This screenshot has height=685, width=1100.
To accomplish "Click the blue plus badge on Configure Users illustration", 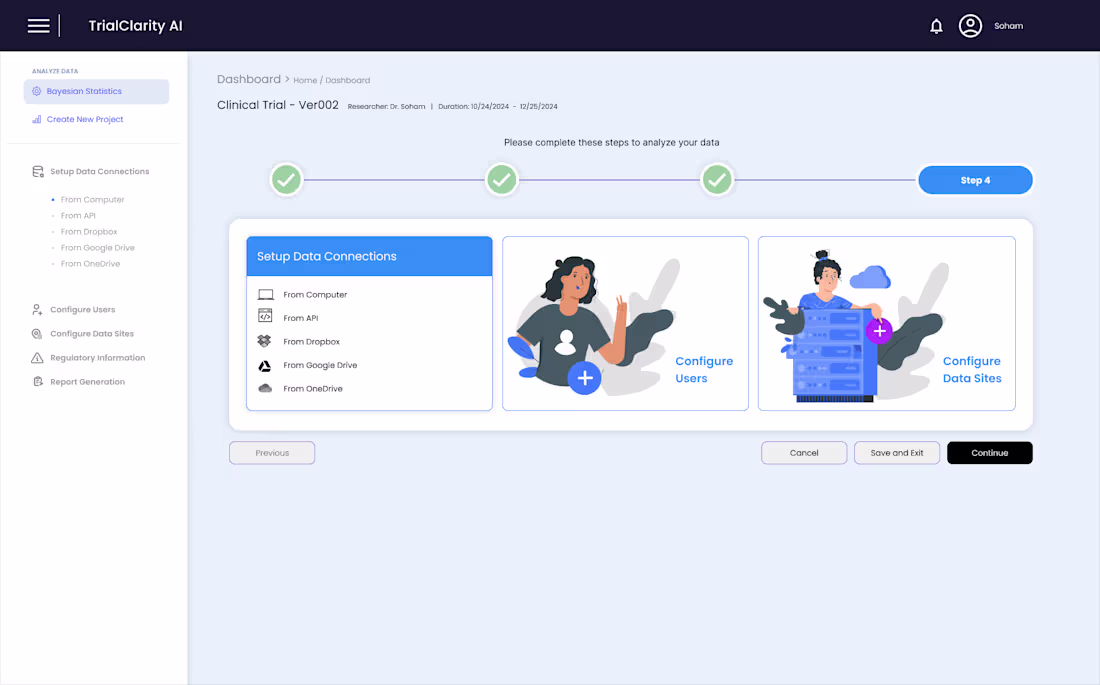I will 585,378.
